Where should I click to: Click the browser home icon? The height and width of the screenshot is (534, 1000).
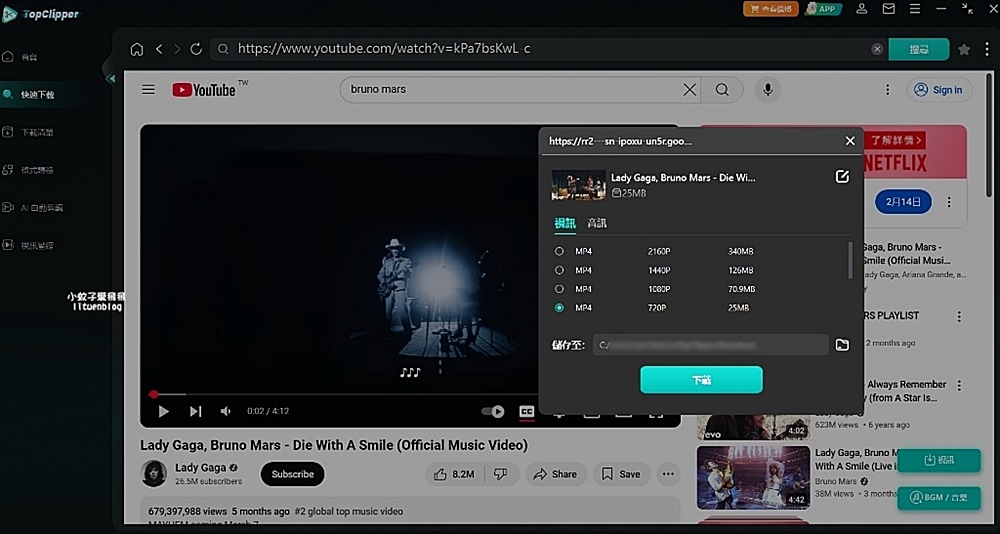tap(136, 49)
